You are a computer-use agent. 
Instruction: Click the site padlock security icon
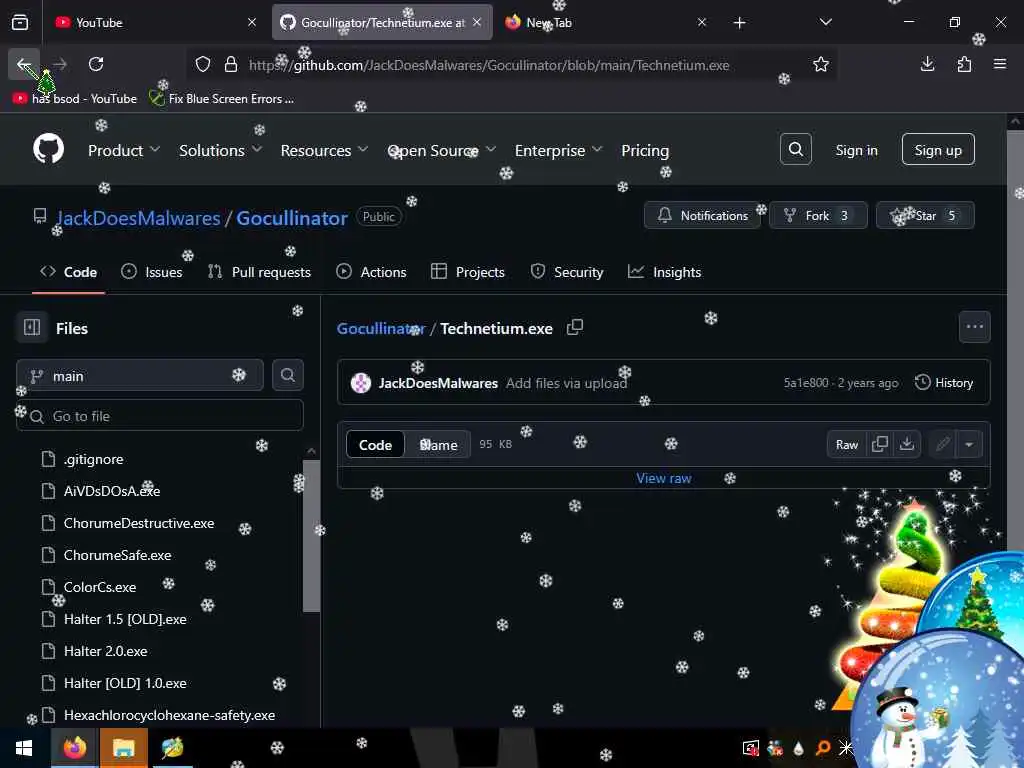point(231,65)
